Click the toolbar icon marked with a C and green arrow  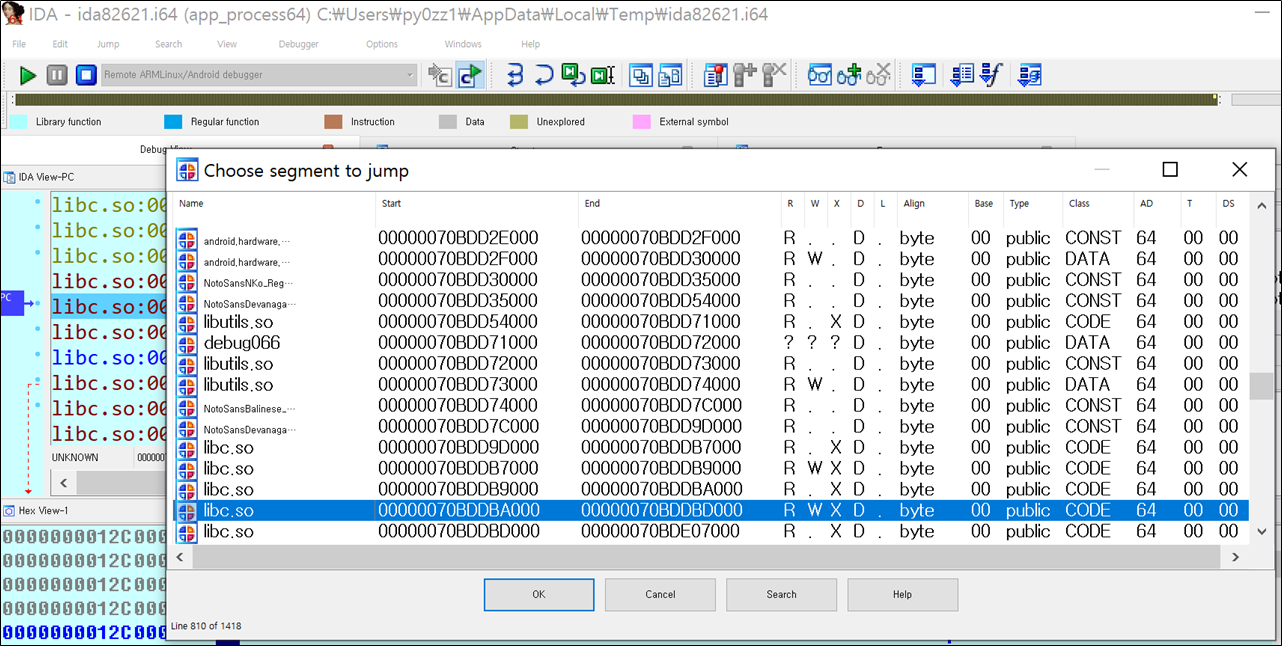(x=470, y=75)
